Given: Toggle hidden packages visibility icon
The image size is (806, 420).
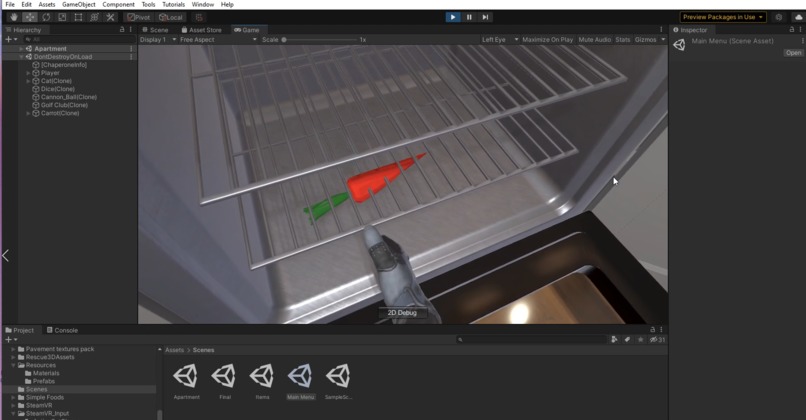Looking at the screenshot, I should (x=657, y=339).
